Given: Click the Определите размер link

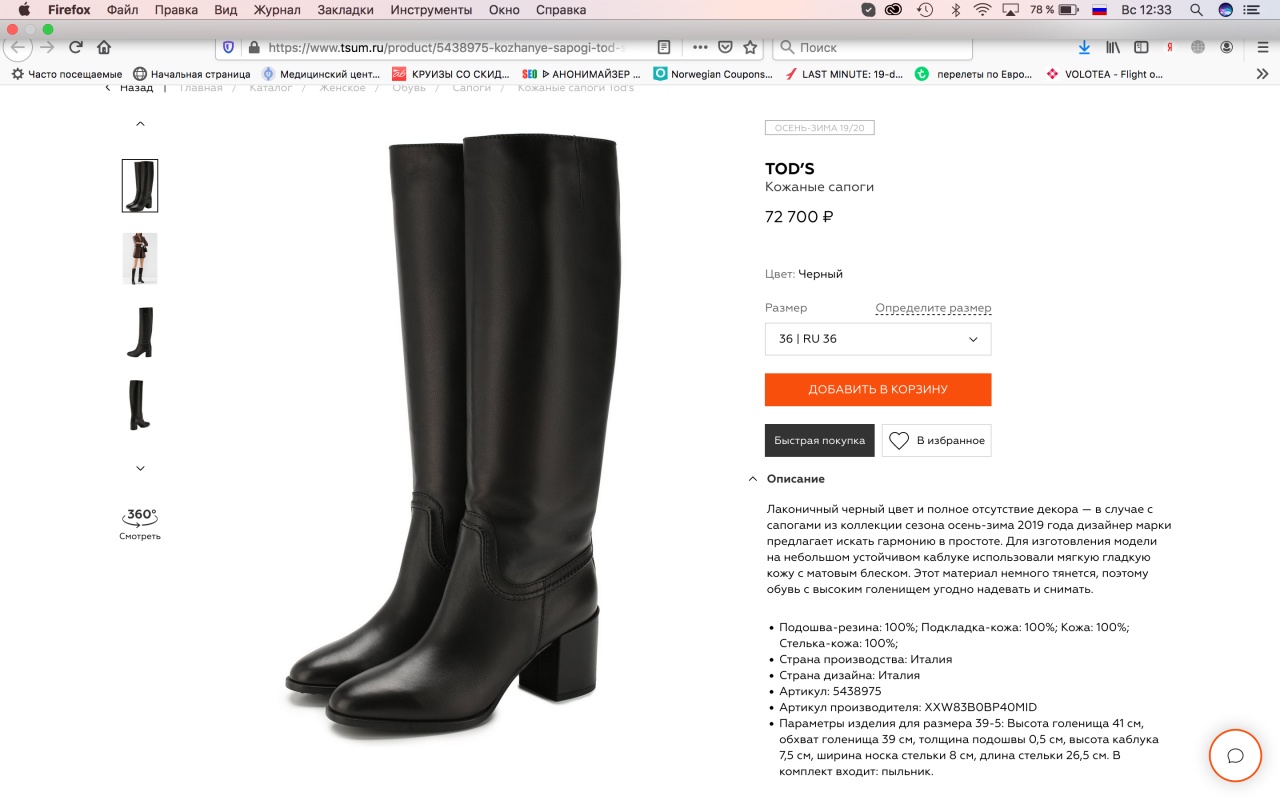Looking at the screenshot, I should point(933,308).
